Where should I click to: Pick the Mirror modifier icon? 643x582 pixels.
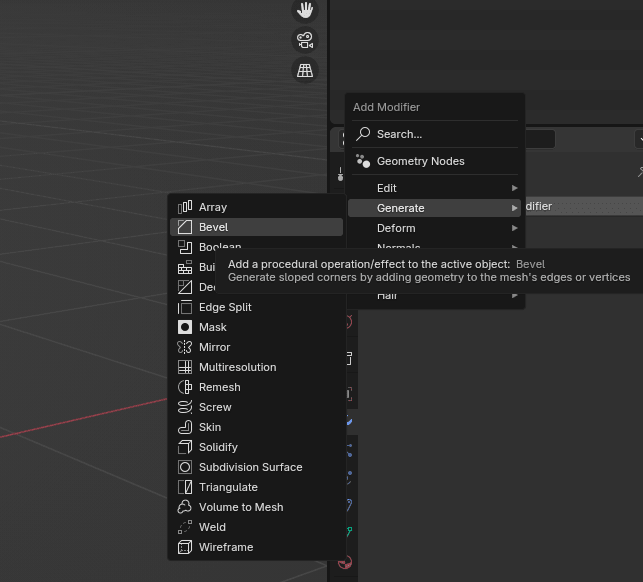coord(185,347)
